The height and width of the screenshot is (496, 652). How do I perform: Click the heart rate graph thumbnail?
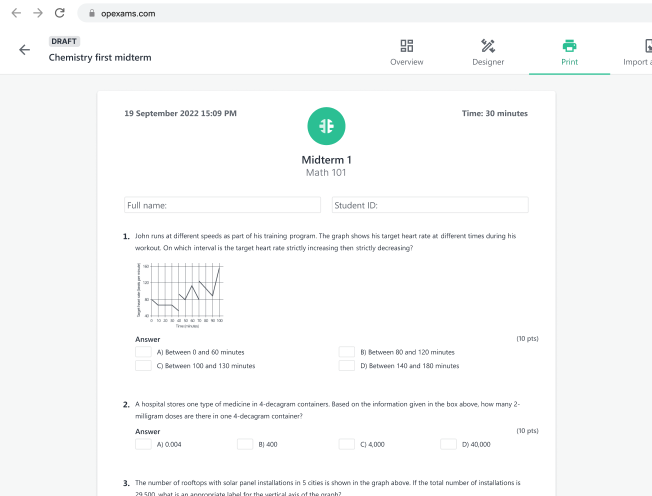pyautogui.click(x=178, y=292)
